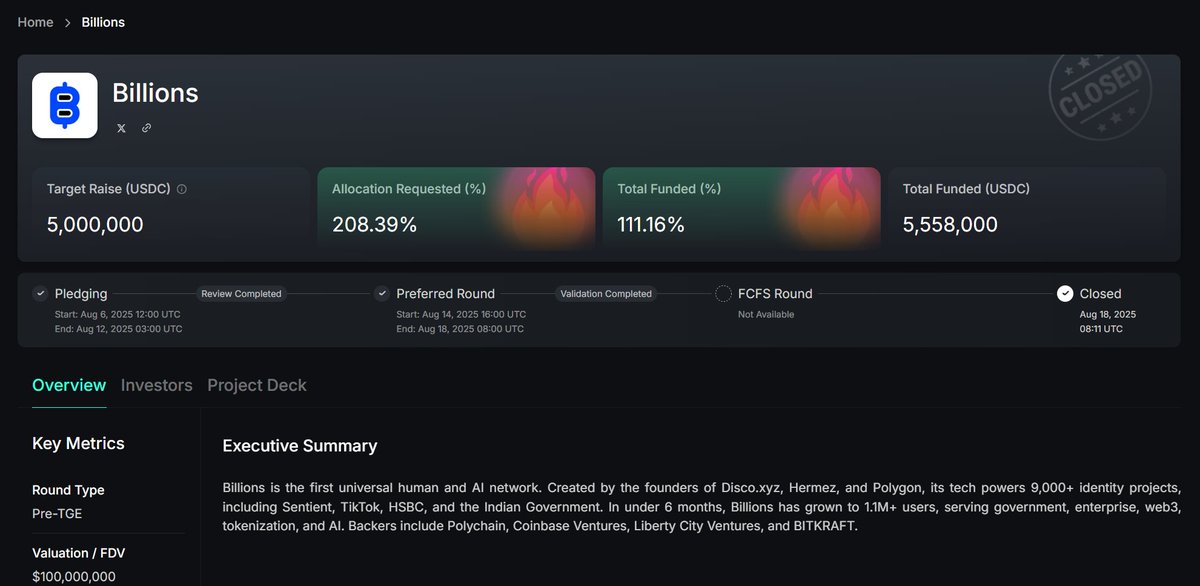Click the Executive Summary heading

point(300,445)
